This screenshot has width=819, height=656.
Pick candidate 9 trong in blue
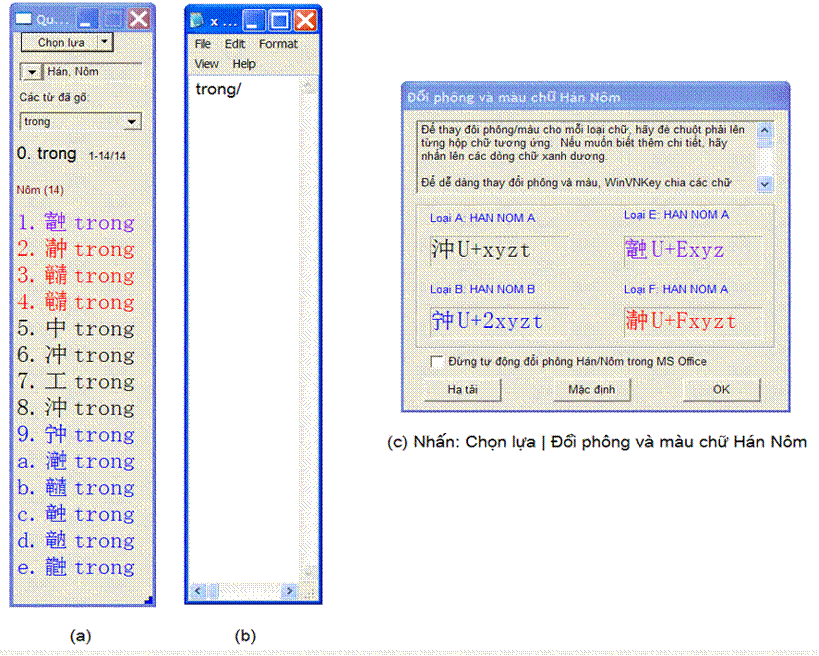76,435
